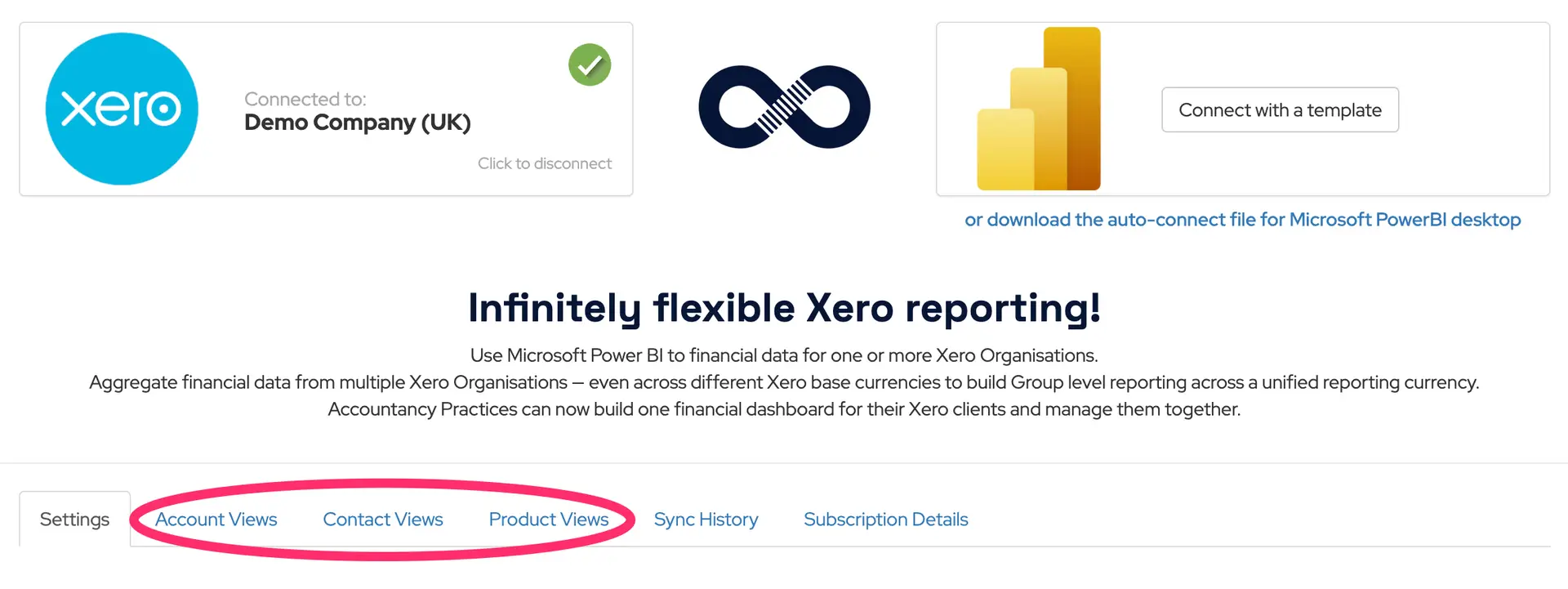The width and height of the screenshot is (1568, 589).
Task: Open the Account Views tab
Action: click(216, 520)
